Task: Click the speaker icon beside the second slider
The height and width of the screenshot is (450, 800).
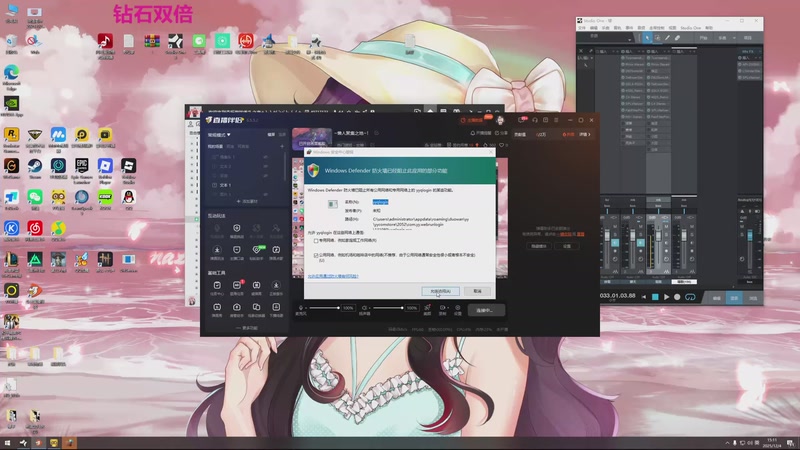Action: (364, 308)
